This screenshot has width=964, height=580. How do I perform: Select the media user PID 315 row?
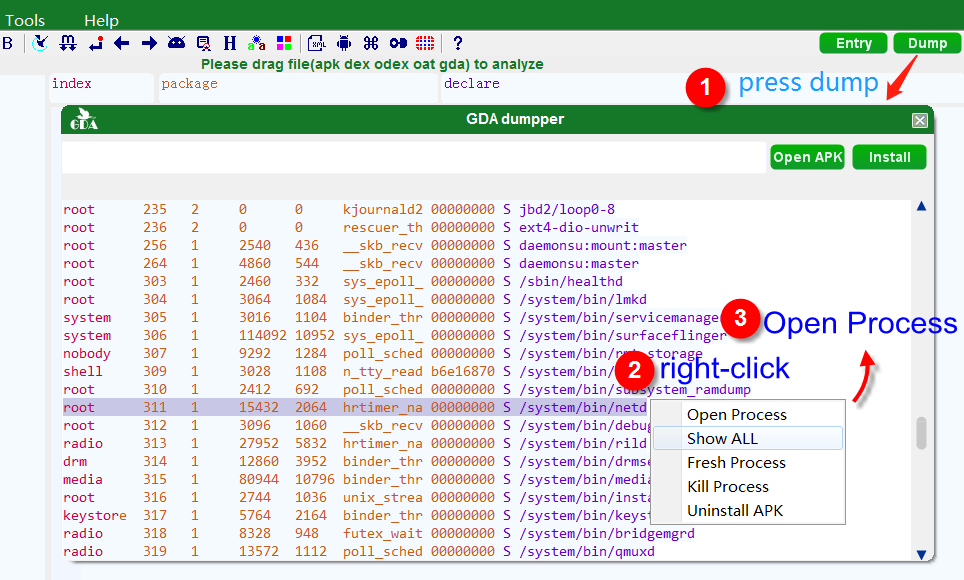(356, 479)
